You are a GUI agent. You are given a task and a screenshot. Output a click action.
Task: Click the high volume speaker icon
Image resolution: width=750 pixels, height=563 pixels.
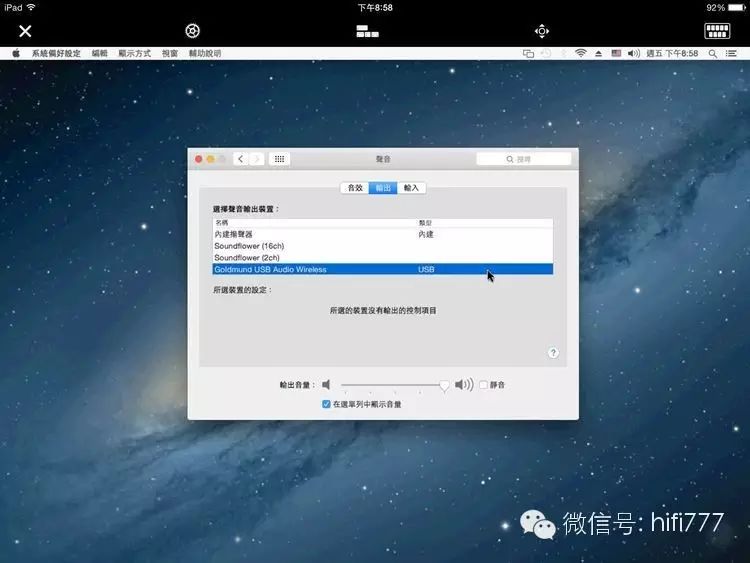[x=464, y=385]
